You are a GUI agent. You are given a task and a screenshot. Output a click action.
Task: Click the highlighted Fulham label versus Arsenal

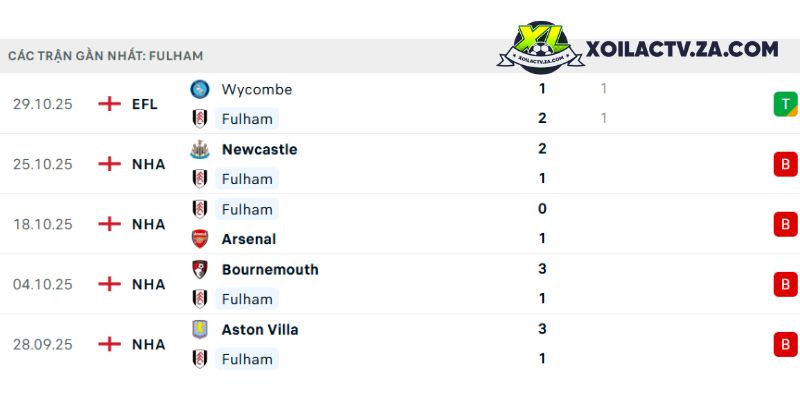(x=247, y=209)
